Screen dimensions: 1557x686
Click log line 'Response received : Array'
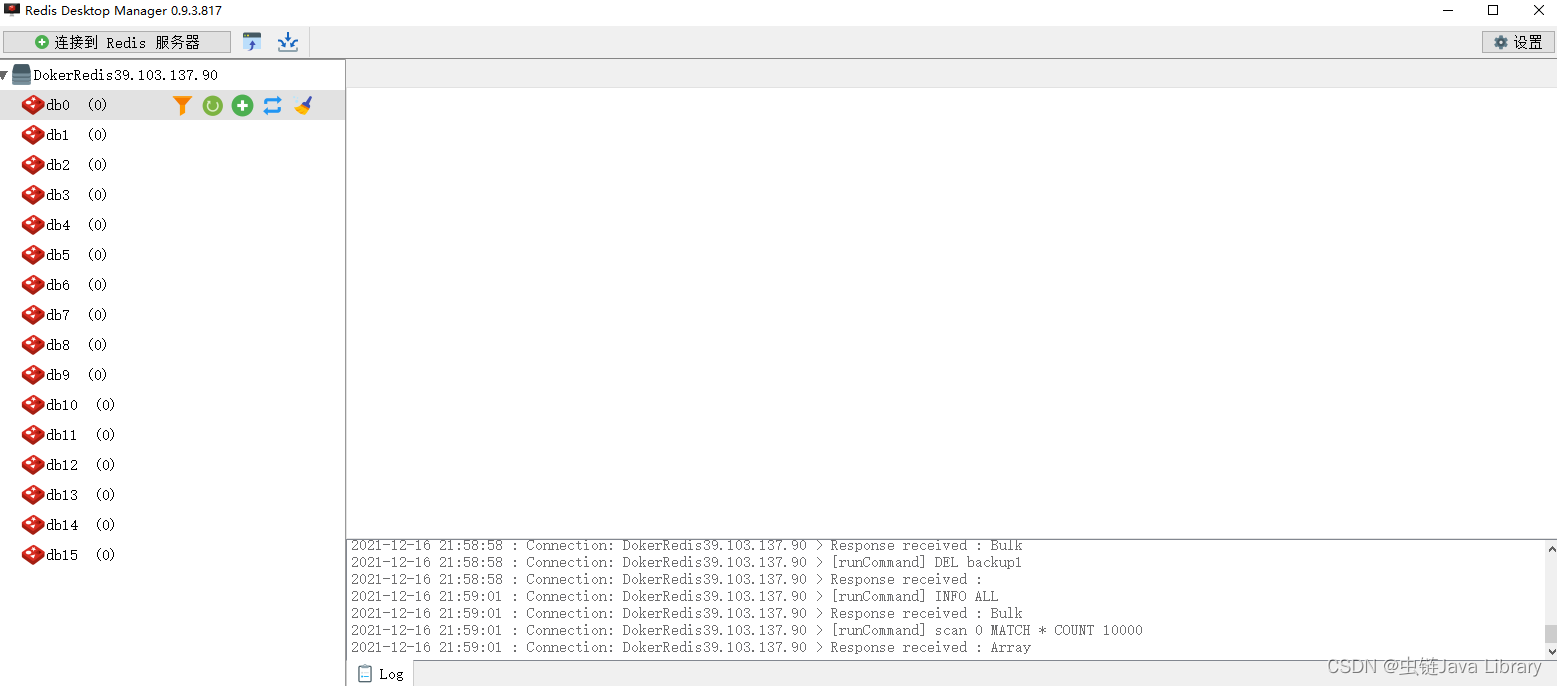[x=690, y=647]
